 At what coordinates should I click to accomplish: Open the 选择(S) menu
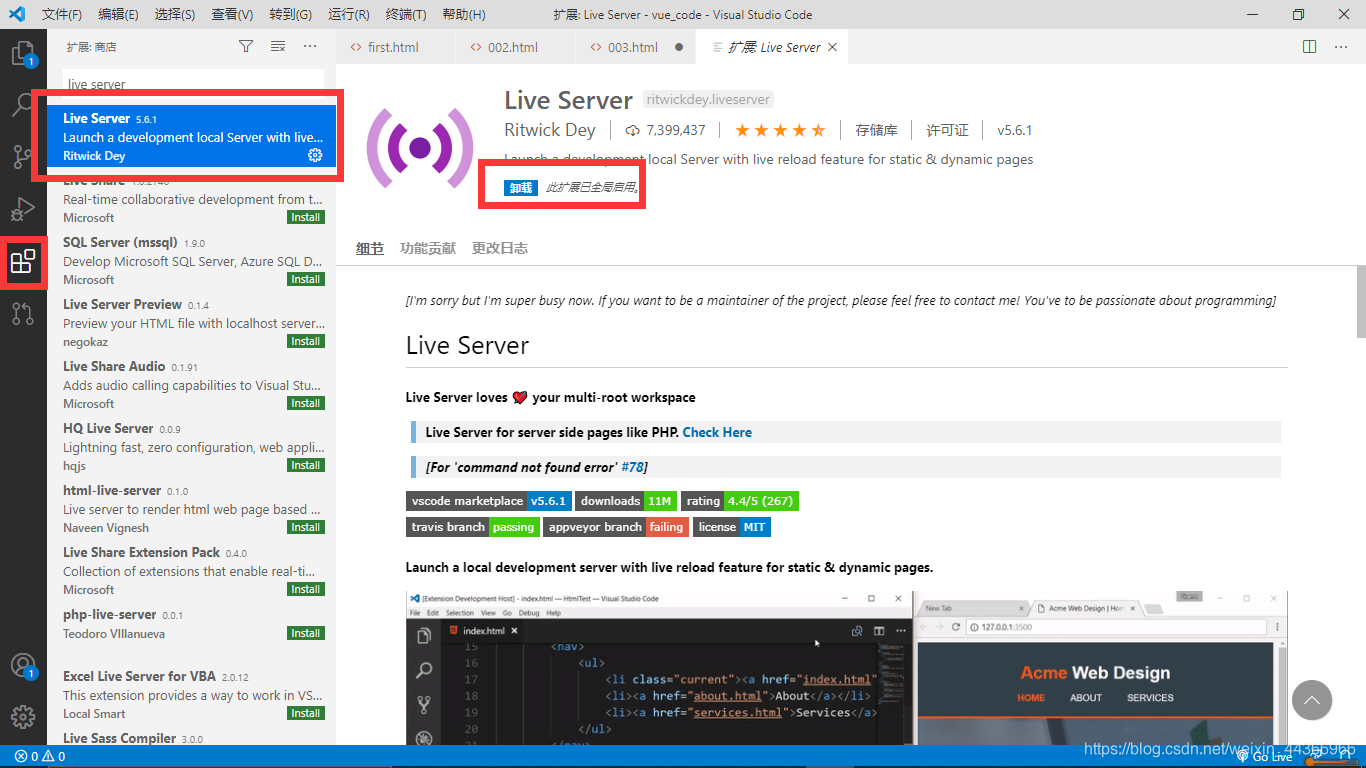coord(175,15)
